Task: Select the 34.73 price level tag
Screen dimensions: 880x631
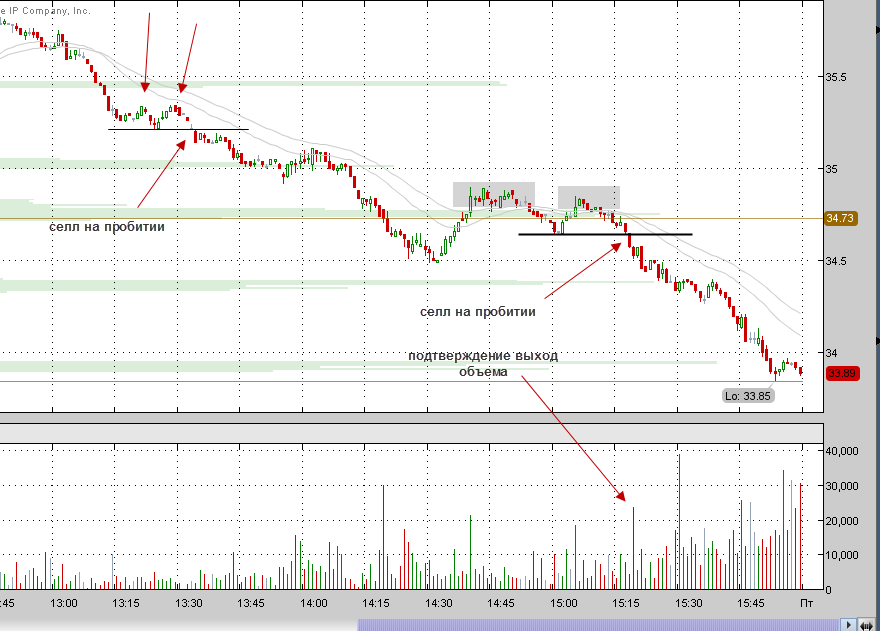Action: point(840,218)
